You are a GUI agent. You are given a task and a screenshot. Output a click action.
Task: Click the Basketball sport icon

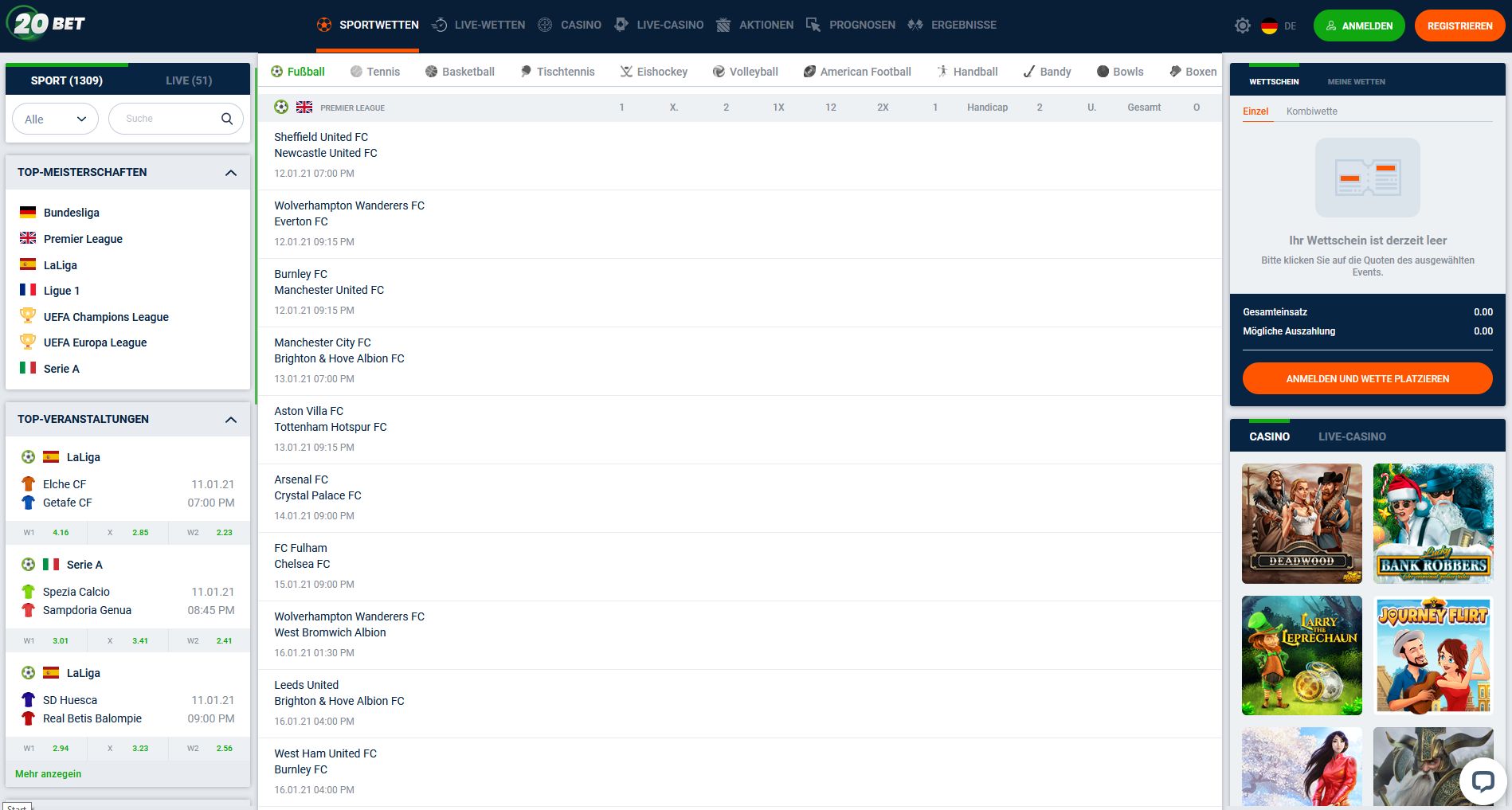[x=431, y=72]
